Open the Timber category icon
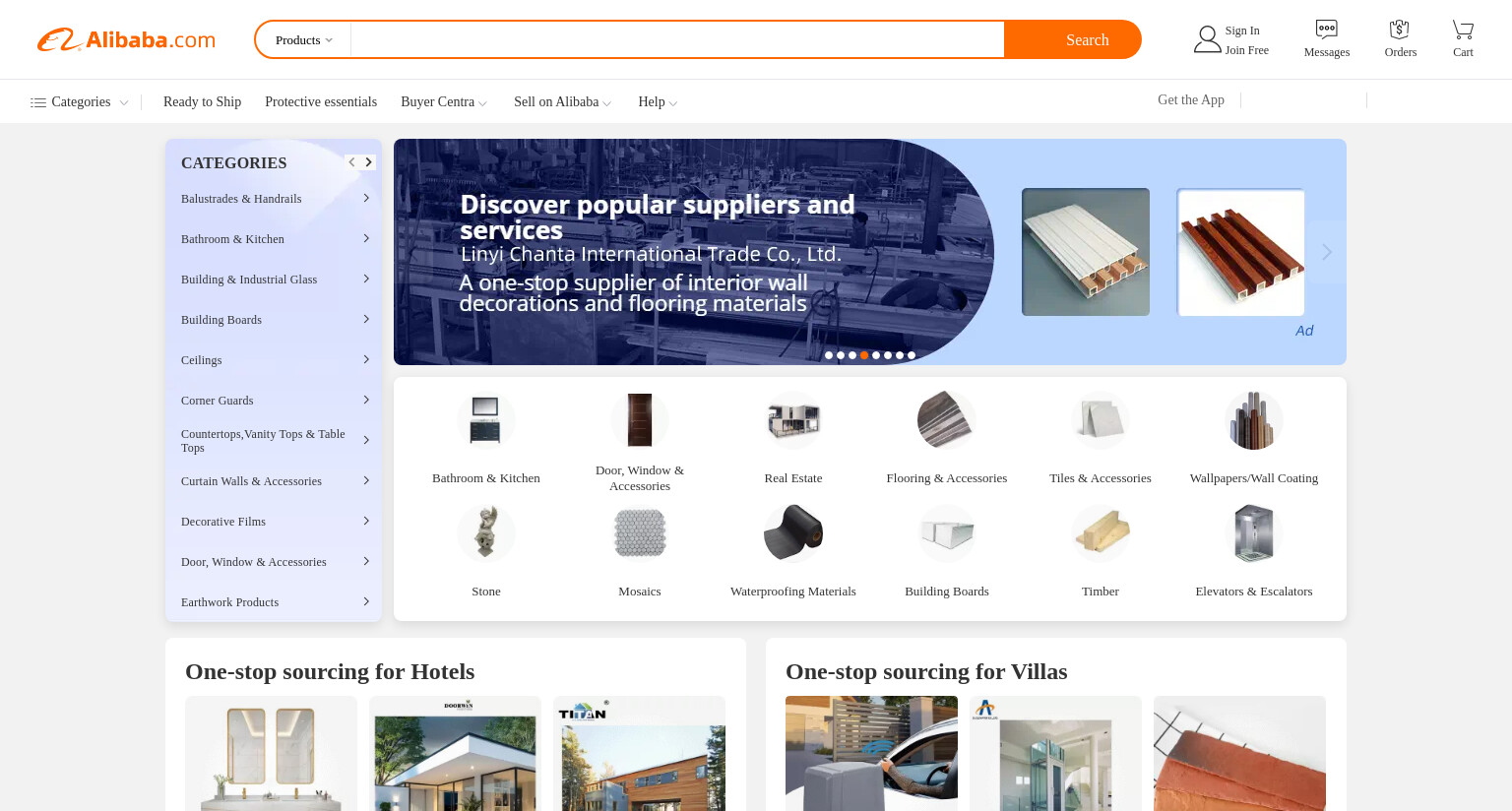 click(x=1100, y=533)
